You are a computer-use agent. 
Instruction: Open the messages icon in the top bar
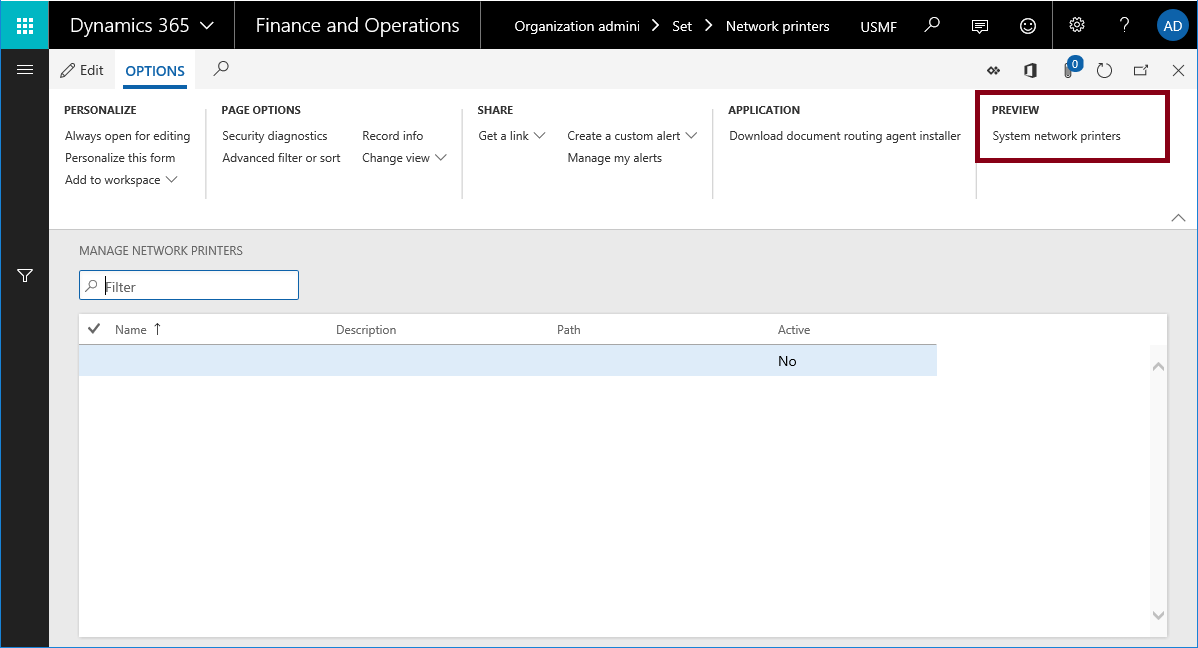pos(979,25)
